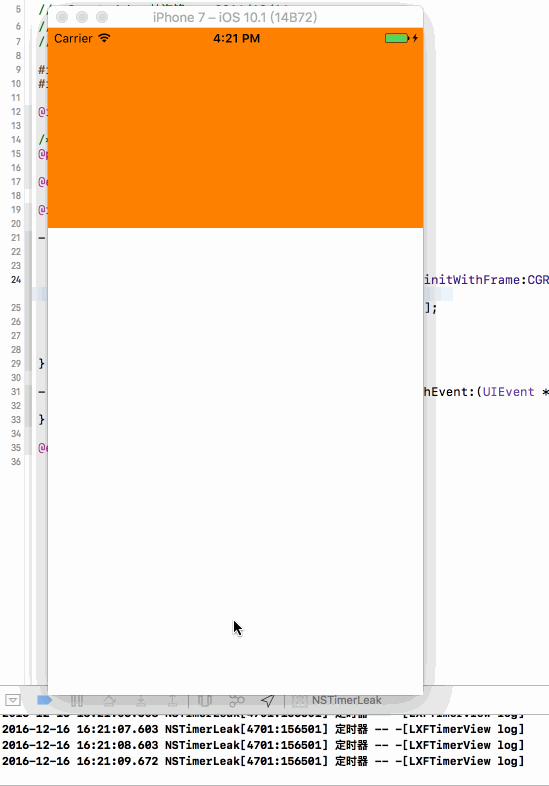
Task: Click the 16:21:09.672 console log line
Action: pos(263,761)
